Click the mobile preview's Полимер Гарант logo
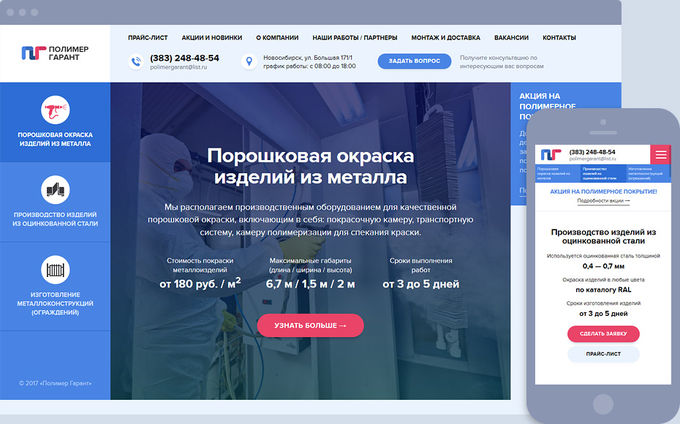680x424 pixels. pos(551,155)
